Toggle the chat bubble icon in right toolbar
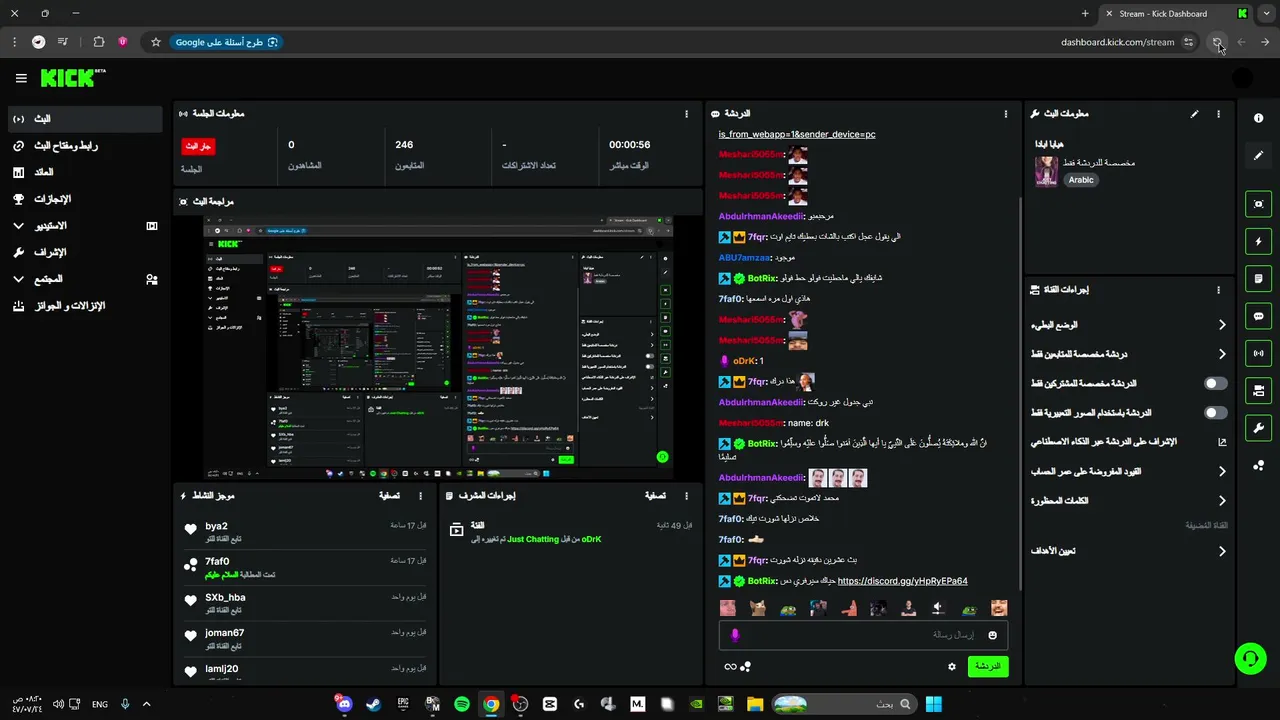Viewport: 1280px width, 720px height. 1258,316
